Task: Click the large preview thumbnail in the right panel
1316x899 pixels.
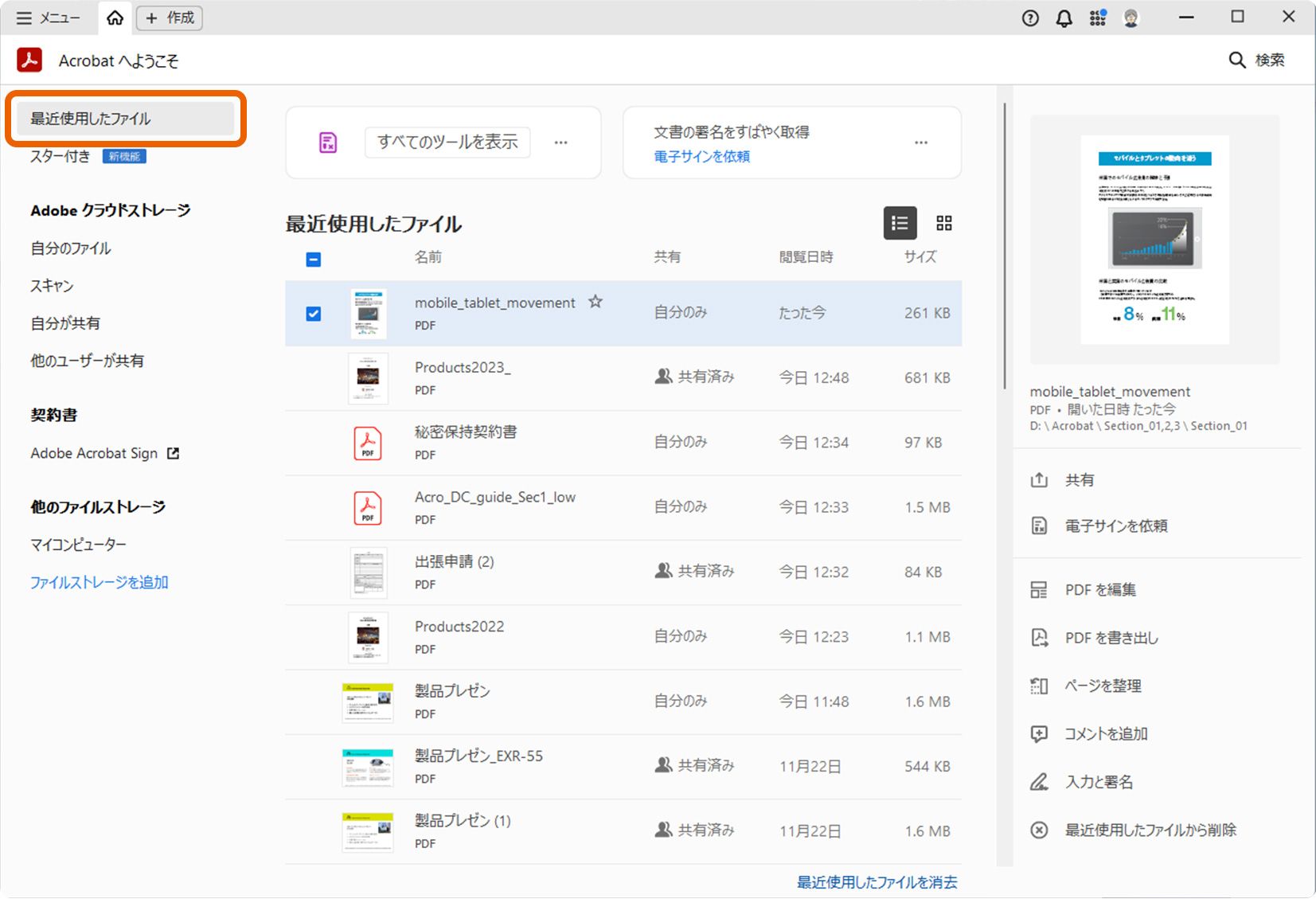Action: click(x=1154, y=240)
